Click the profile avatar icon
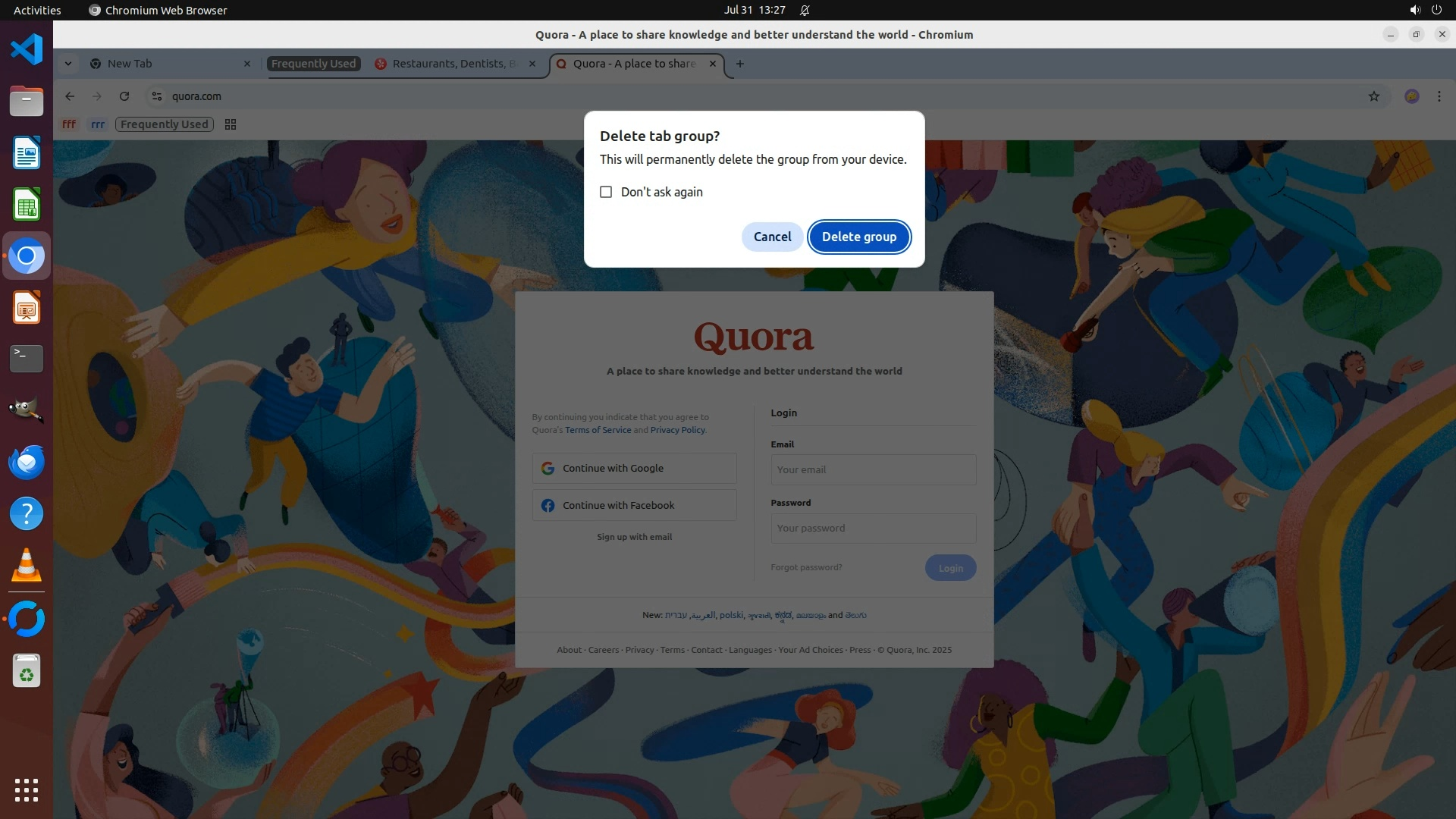 (1411, 96)
